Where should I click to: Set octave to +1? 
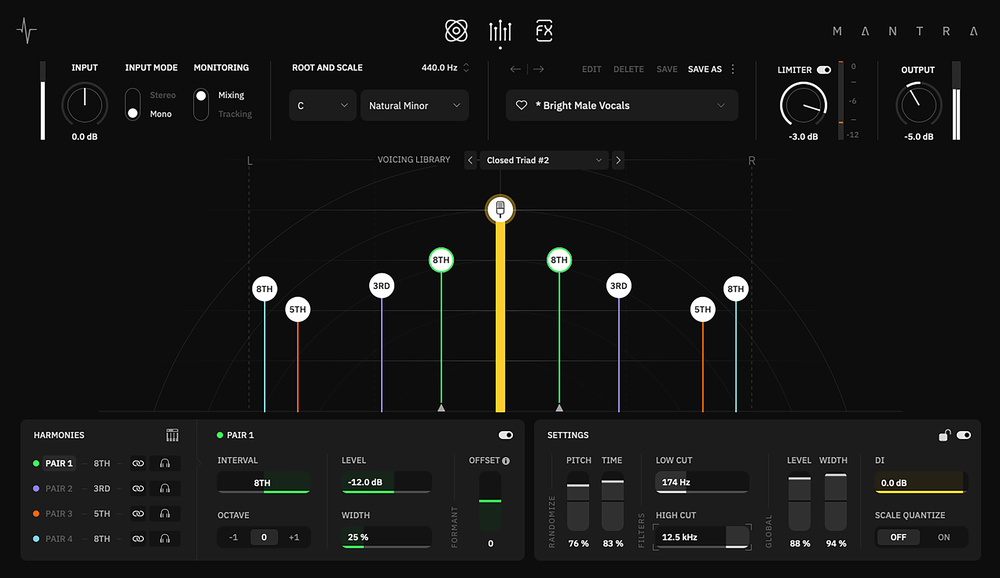[293, 537]
